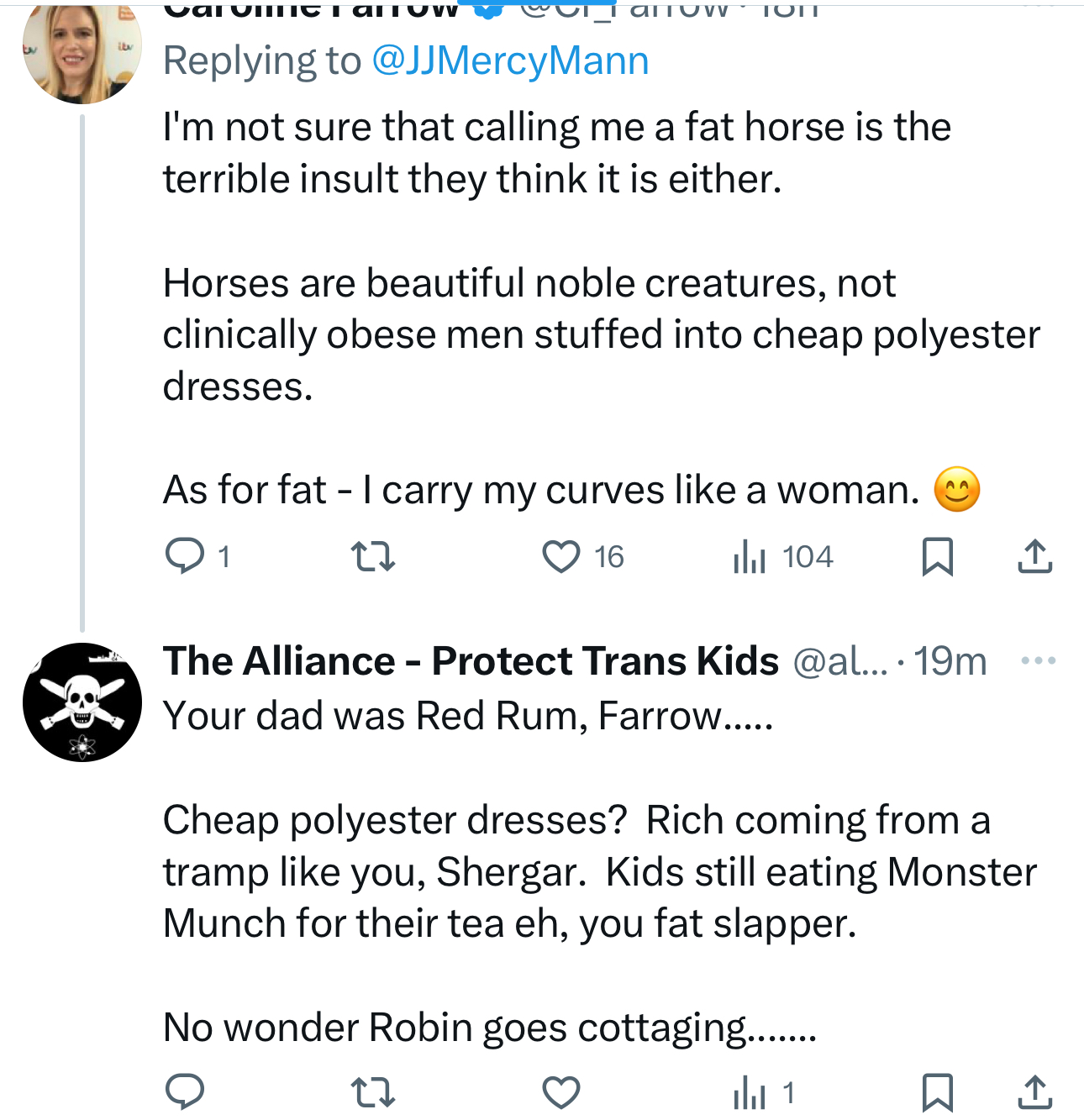Like The Alliance's tweet
Viewport: 1084px width, 1120px height.
[x=560, y=1091]
